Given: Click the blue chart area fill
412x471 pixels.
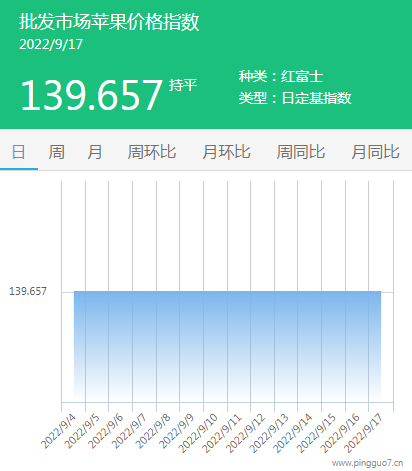Looking at the screenshot, I should (x=227, y=346).
